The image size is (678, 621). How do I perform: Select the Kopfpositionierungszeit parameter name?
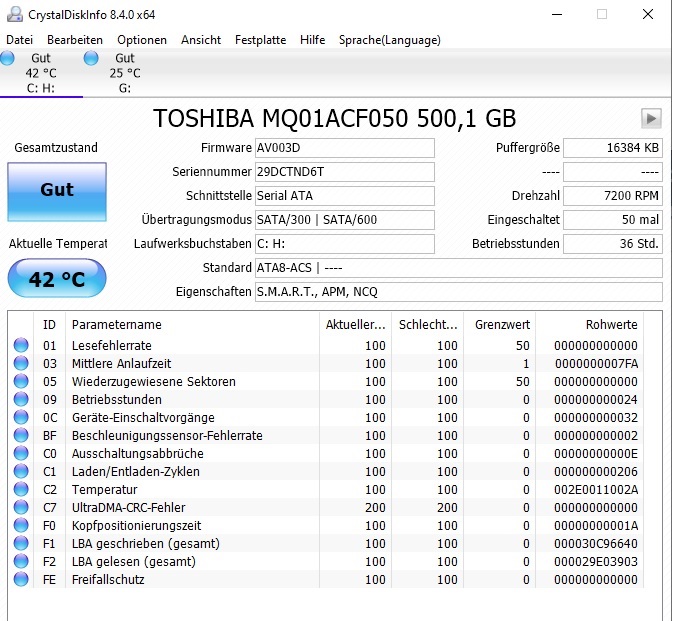pos(136,525)
